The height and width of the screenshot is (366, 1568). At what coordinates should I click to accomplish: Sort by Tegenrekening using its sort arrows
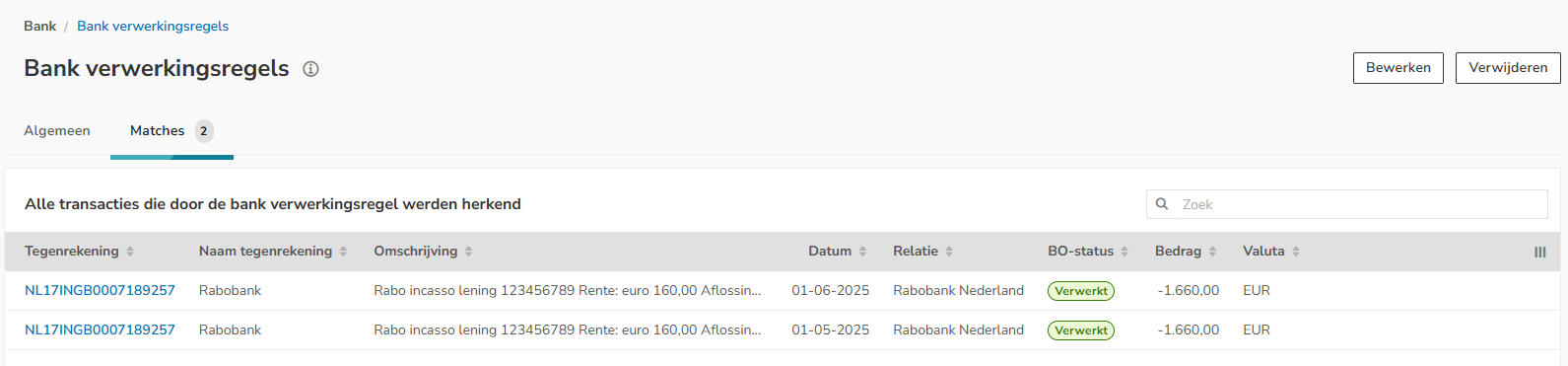pyautogui.click(x=130, y=252)
